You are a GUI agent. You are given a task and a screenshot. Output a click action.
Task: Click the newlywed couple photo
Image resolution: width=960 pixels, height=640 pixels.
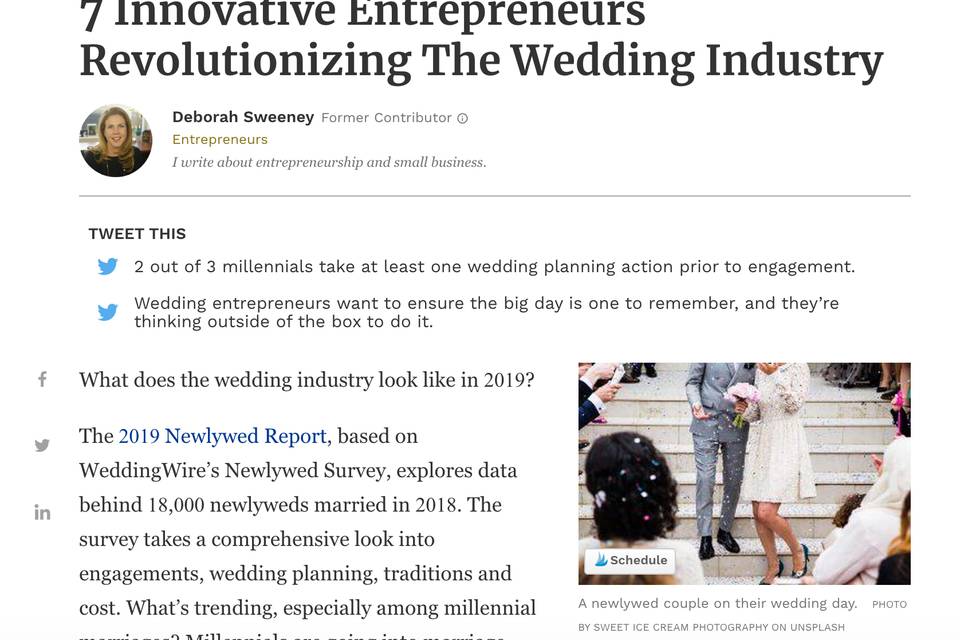click(744, 473)
